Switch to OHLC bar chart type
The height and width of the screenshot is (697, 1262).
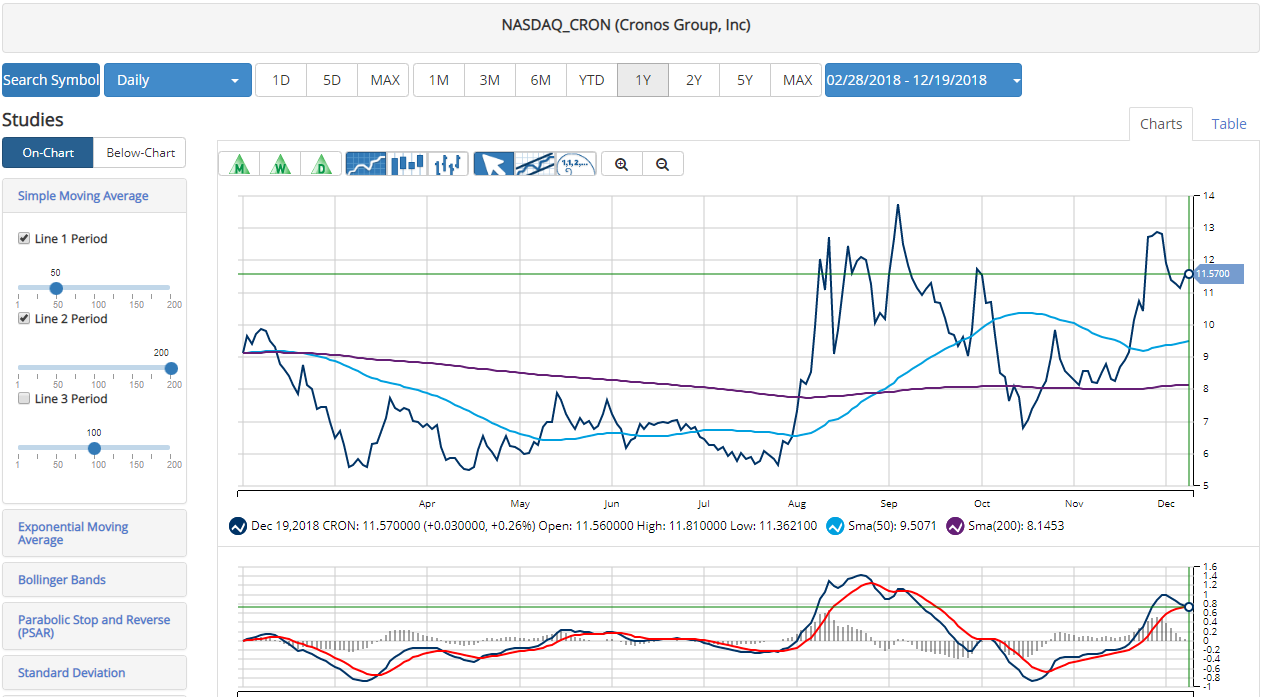(x=448, y=164)
